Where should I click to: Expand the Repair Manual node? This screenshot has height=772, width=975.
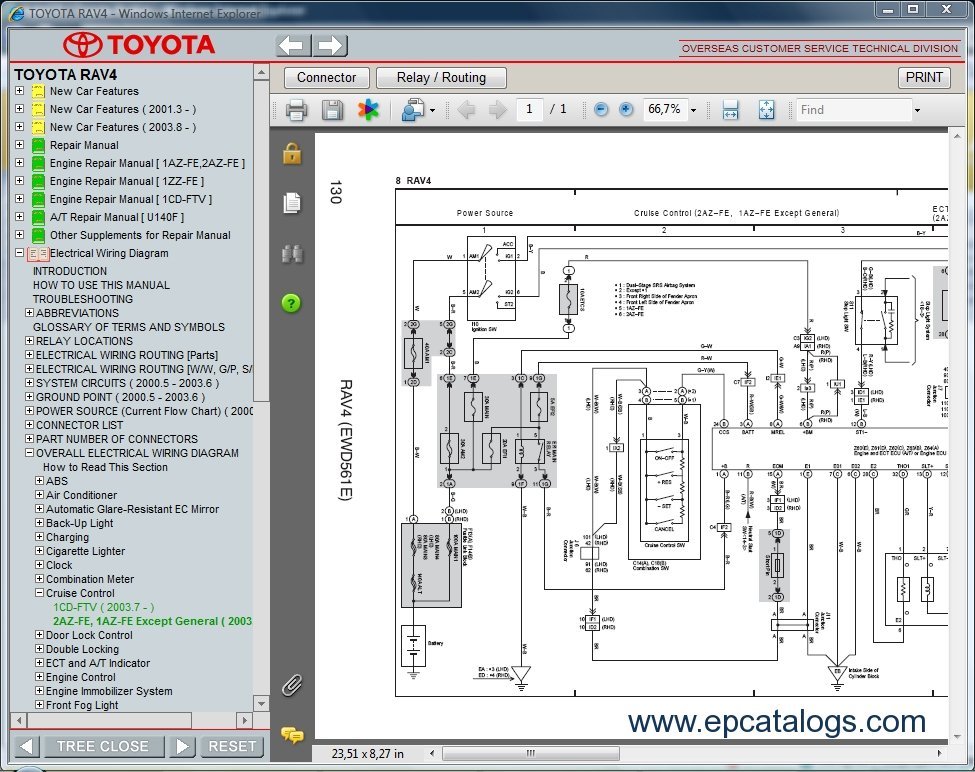(19, 145)
